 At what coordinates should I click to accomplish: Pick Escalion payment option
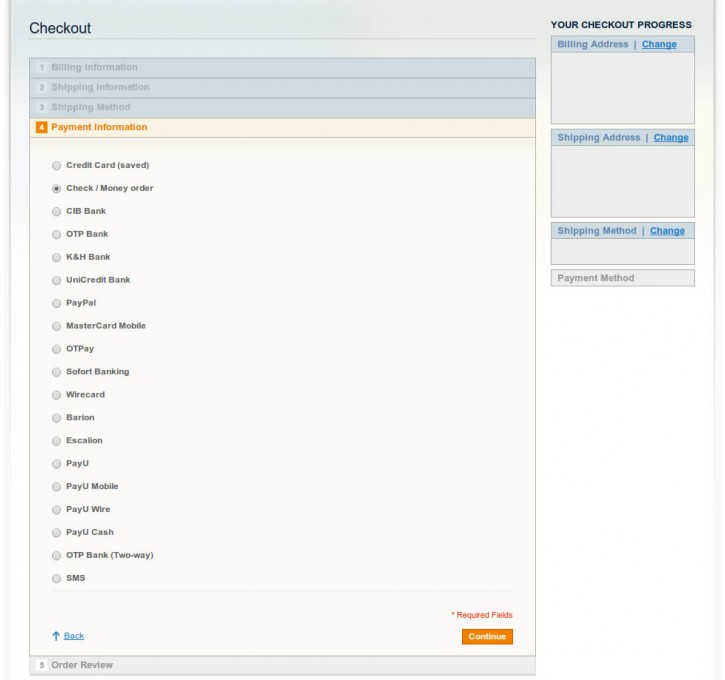pos(56,441)
